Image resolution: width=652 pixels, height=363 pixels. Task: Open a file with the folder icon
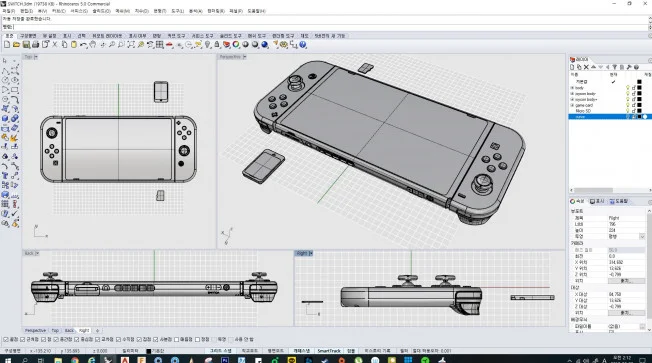pyautogui.click(x=16, y=44)
